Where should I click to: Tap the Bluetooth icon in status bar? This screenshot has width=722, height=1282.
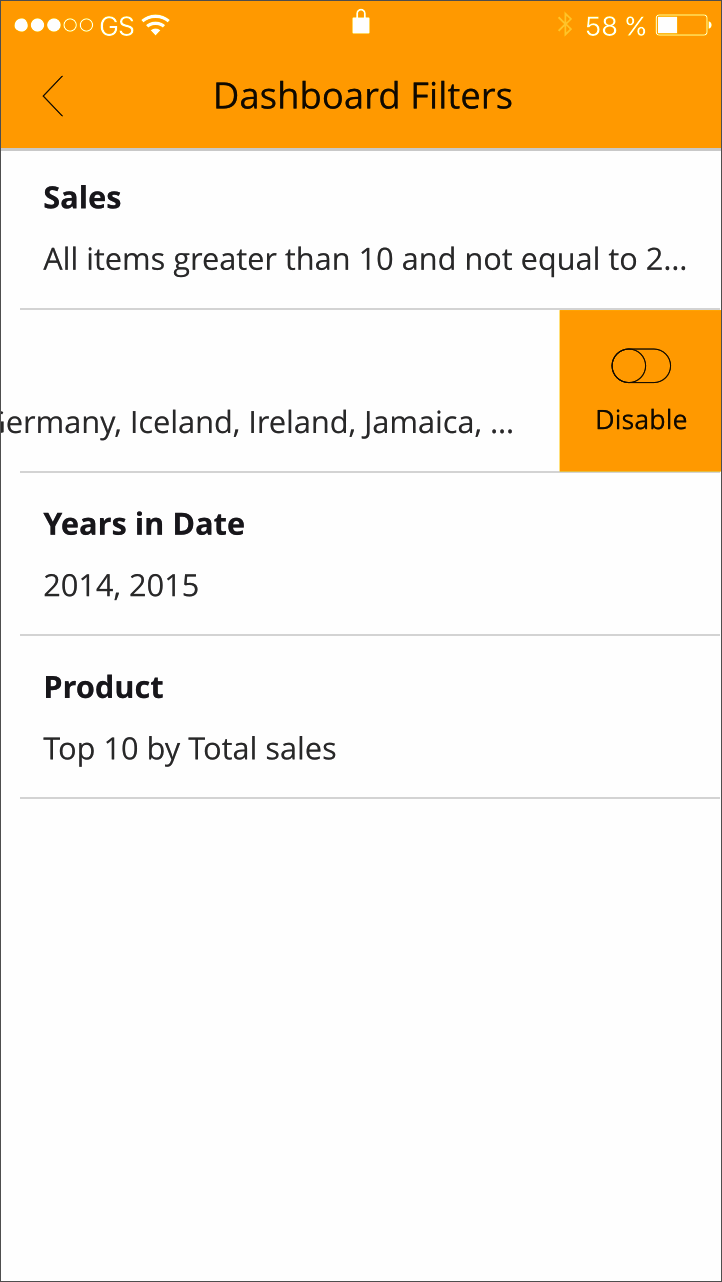click(565, 25)
